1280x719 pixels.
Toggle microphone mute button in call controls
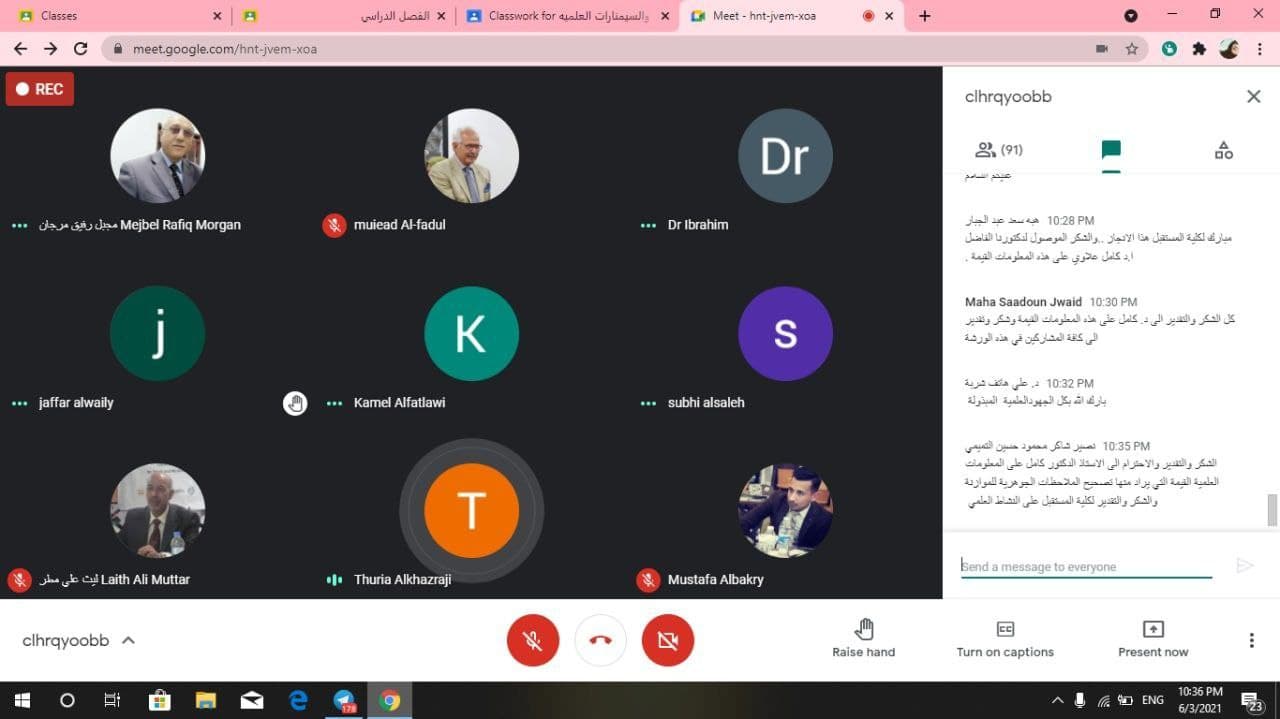(x=532, y=640)
